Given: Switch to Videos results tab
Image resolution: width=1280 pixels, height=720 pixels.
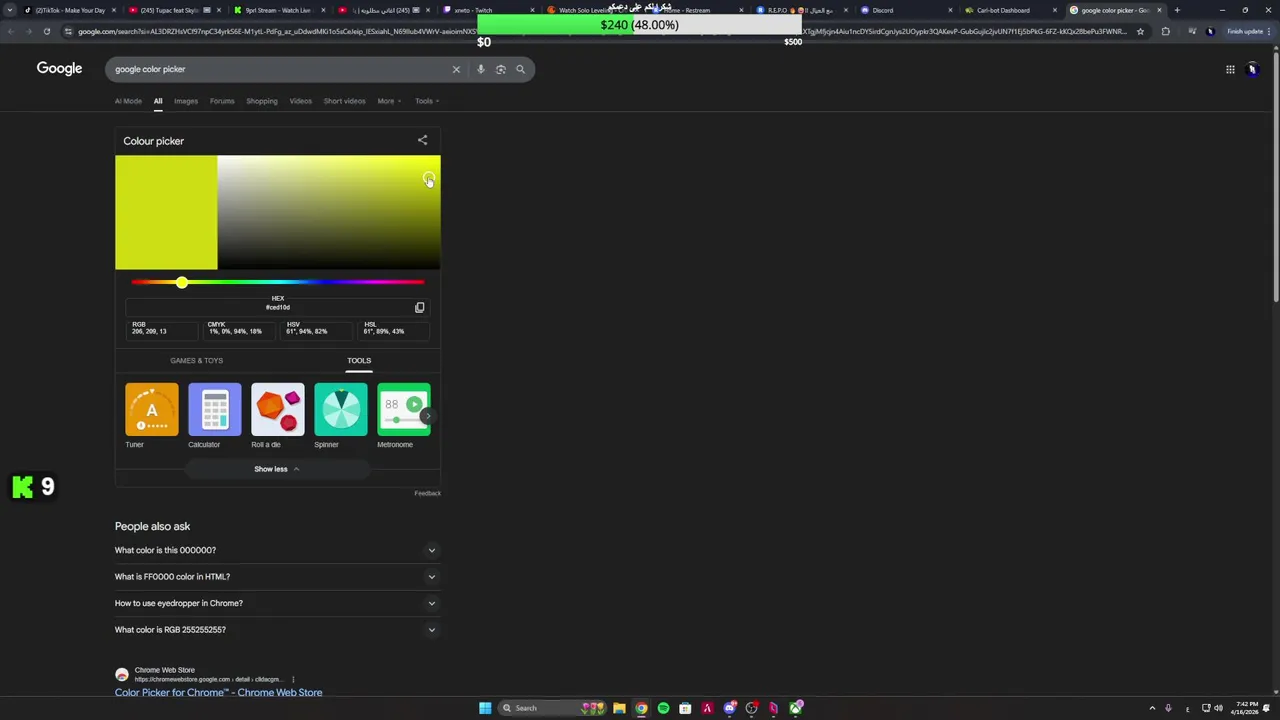Looking at the screenshot, I should point(301,101).
